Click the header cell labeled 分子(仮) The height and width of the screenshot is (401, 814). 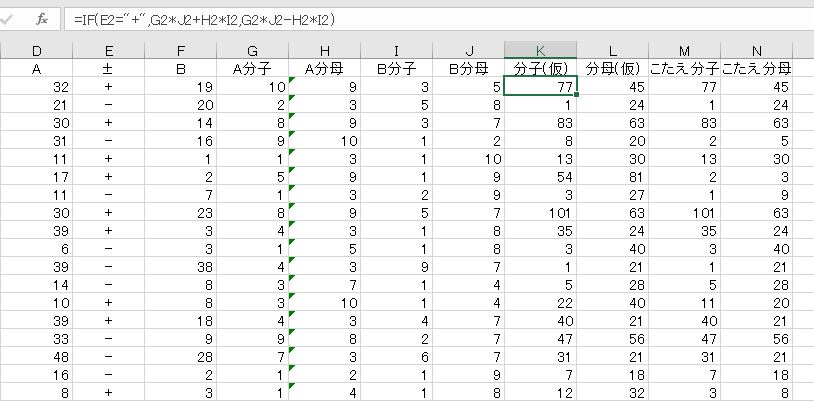tap(540, 69)
